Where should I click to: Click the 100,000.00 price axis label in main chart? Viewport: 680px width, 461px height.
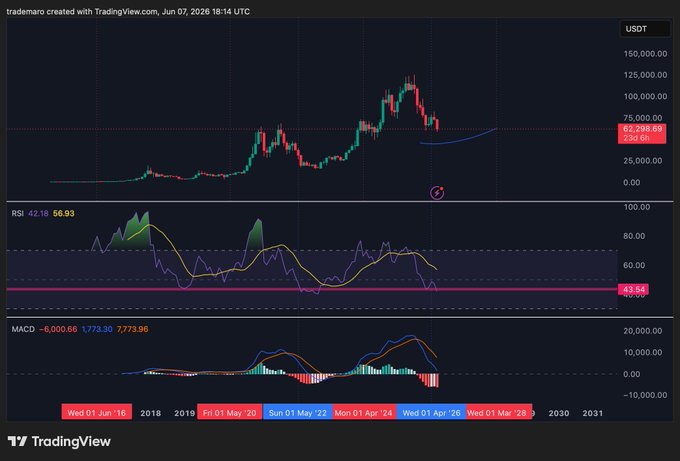coord(645,96)
